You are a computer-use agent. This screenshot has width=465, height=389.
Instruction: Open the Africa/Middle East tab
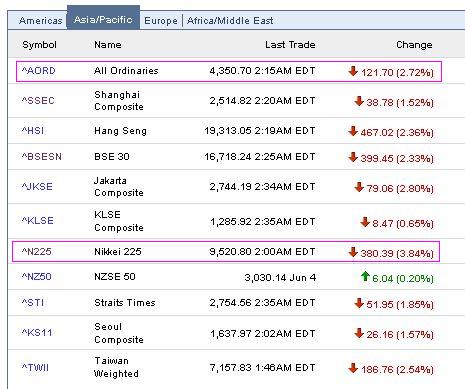click(x=230, y=21)
